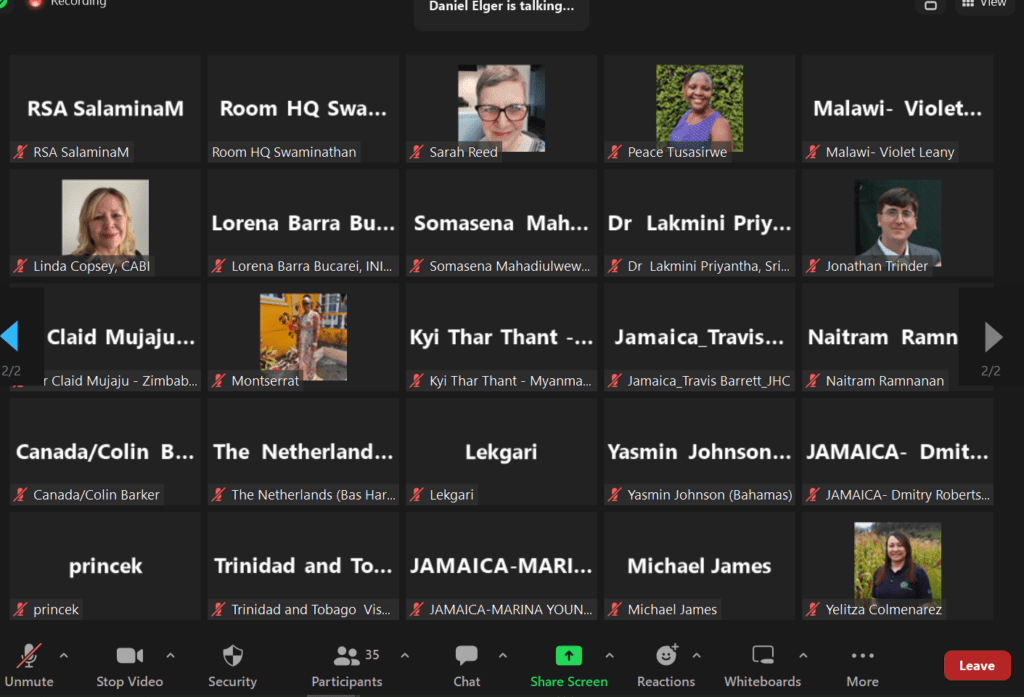Unmute the microphone

click(x=29, y=656)
